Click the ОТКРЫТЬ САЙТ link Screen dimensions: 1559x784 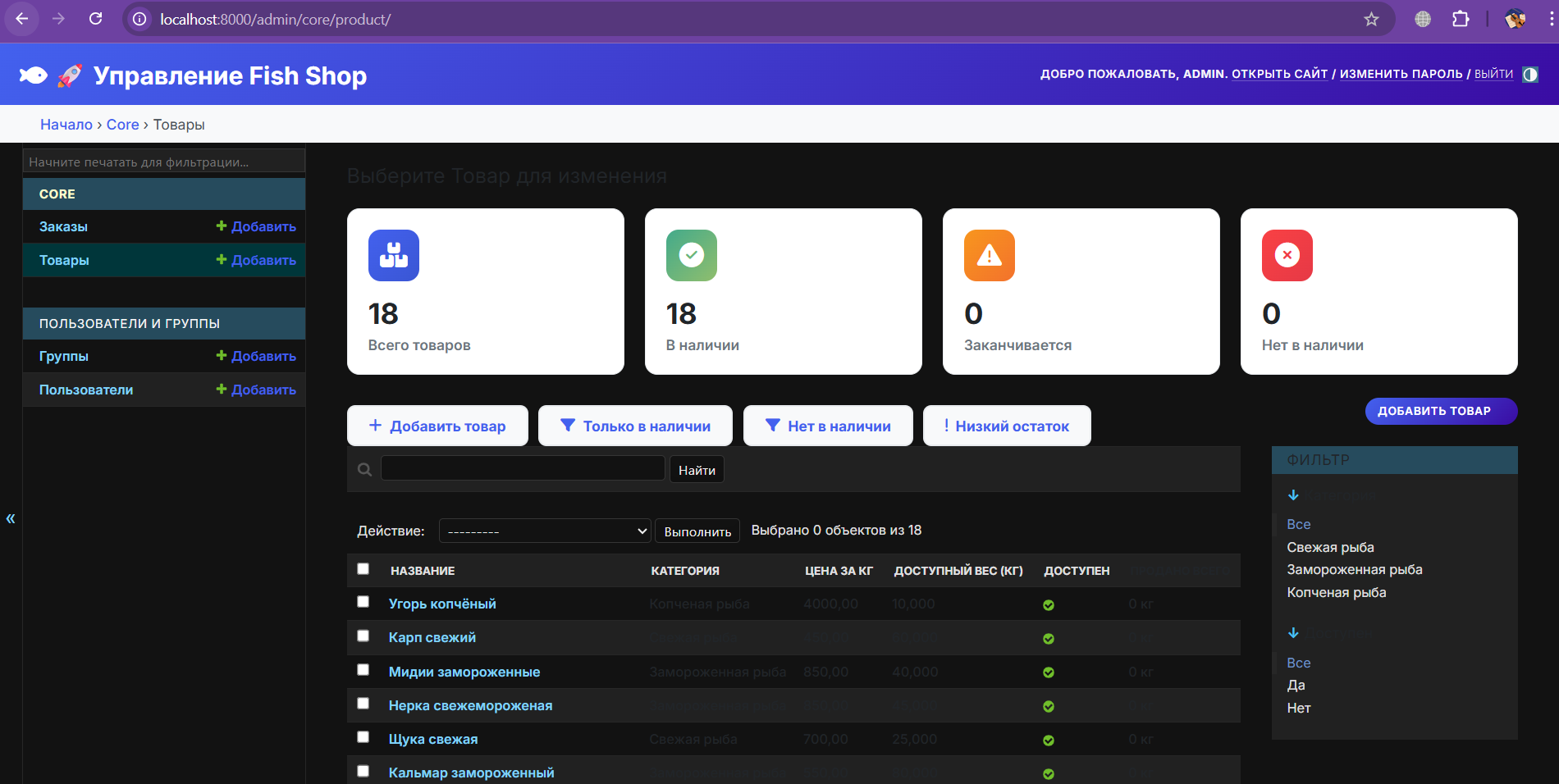(x=1280, y=74)
